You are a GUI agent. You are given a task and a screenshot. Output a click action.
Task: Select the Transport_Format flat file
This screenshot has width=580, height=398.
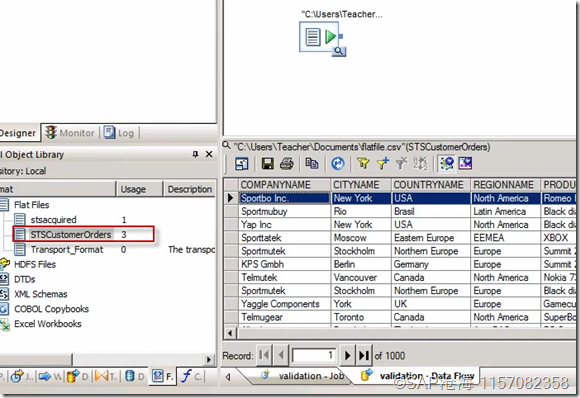tap(67, 250)
